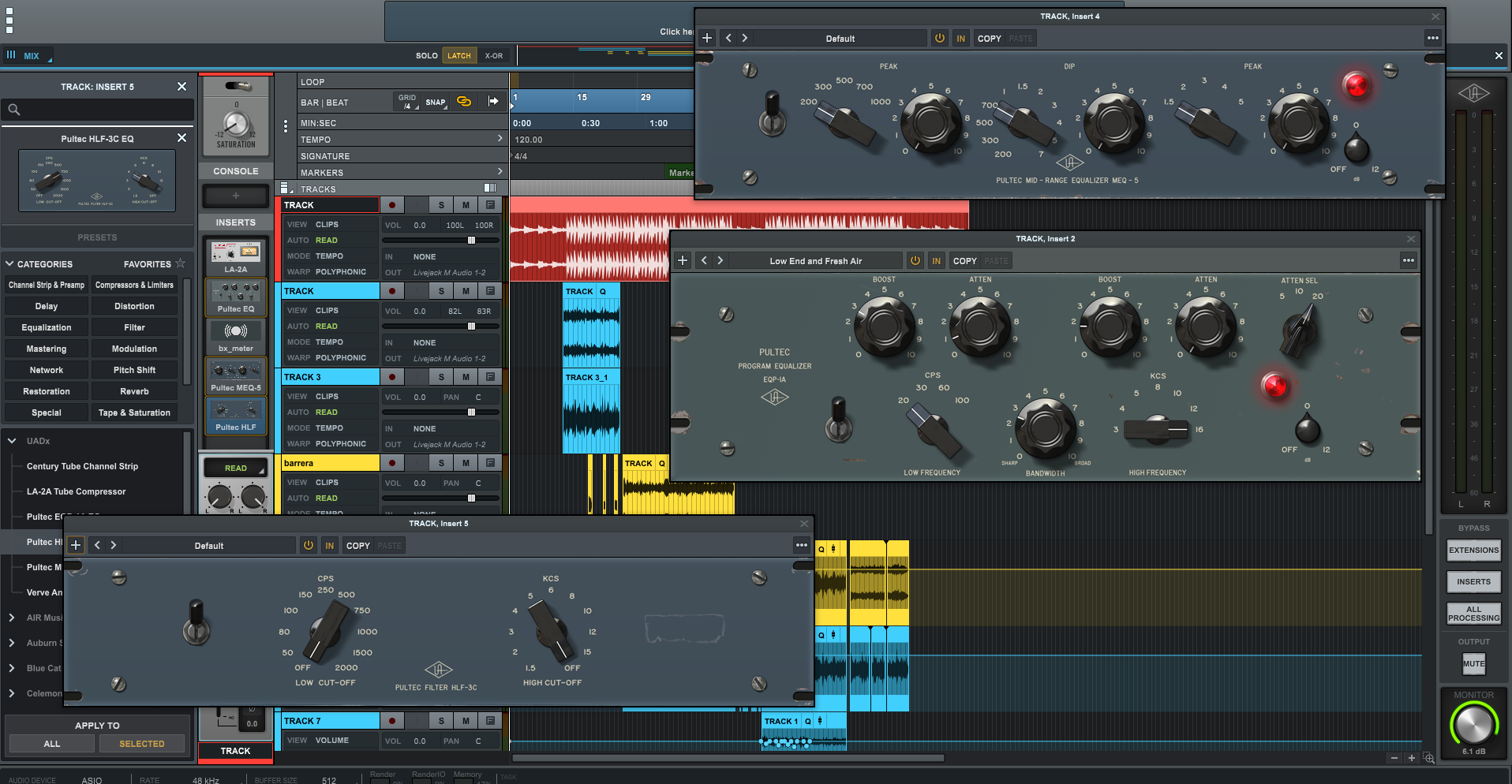Viewport: 1512px width, 784px height.
Task: Click the search magnifier in plugin browser
Action: tap(14, 110)
